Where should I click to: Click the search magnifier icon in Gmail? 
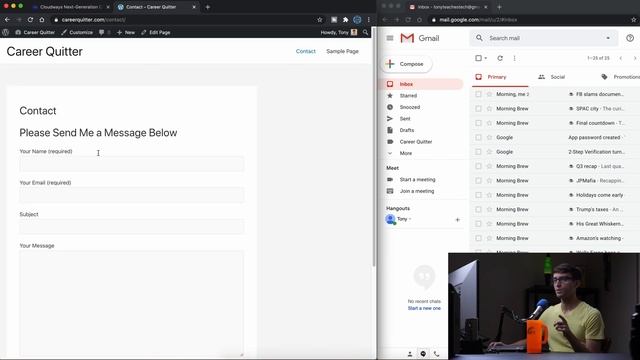[x=479, y=38]
